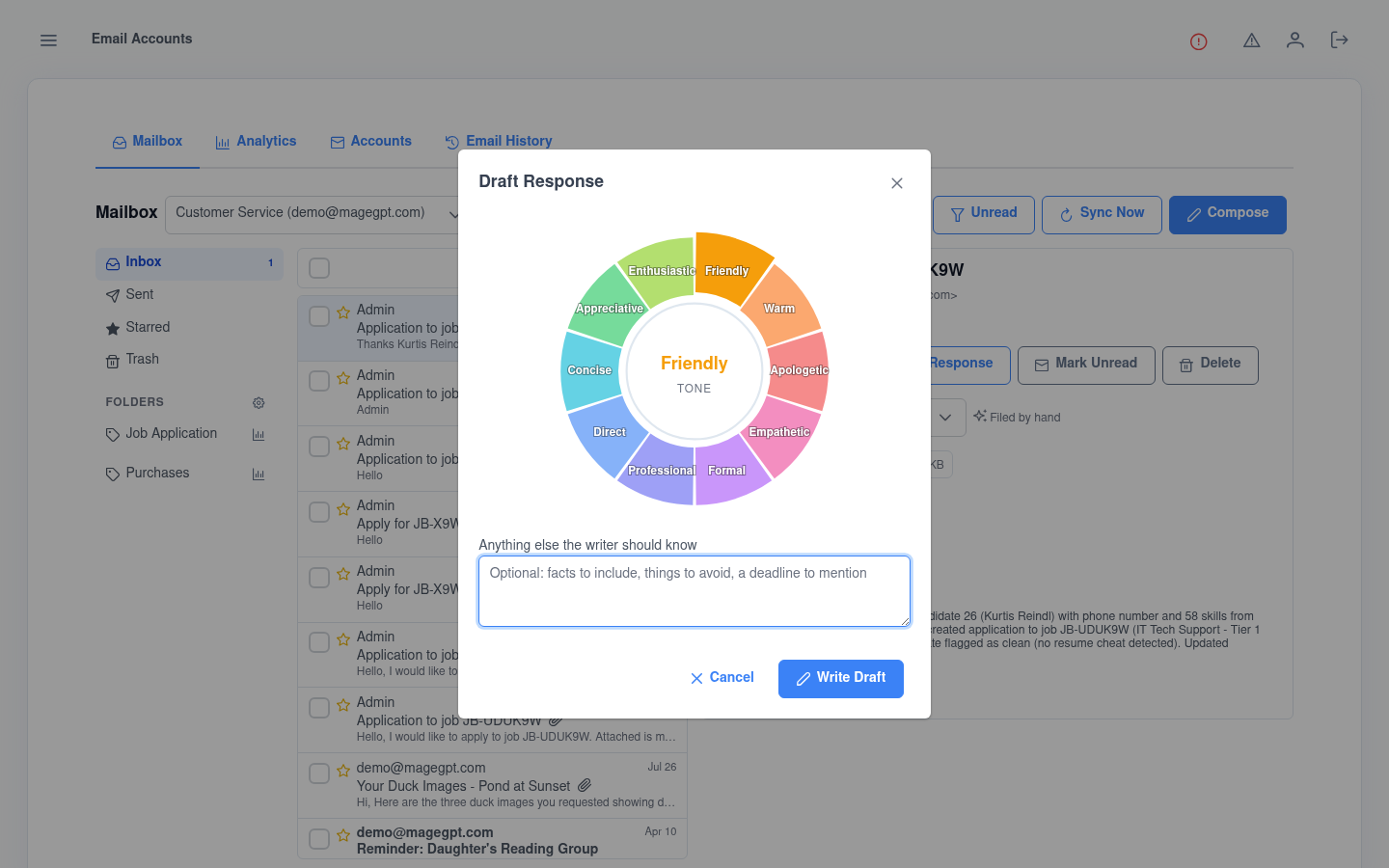Open the user profile icon

pyautogui.click(x=1295, y=41)
